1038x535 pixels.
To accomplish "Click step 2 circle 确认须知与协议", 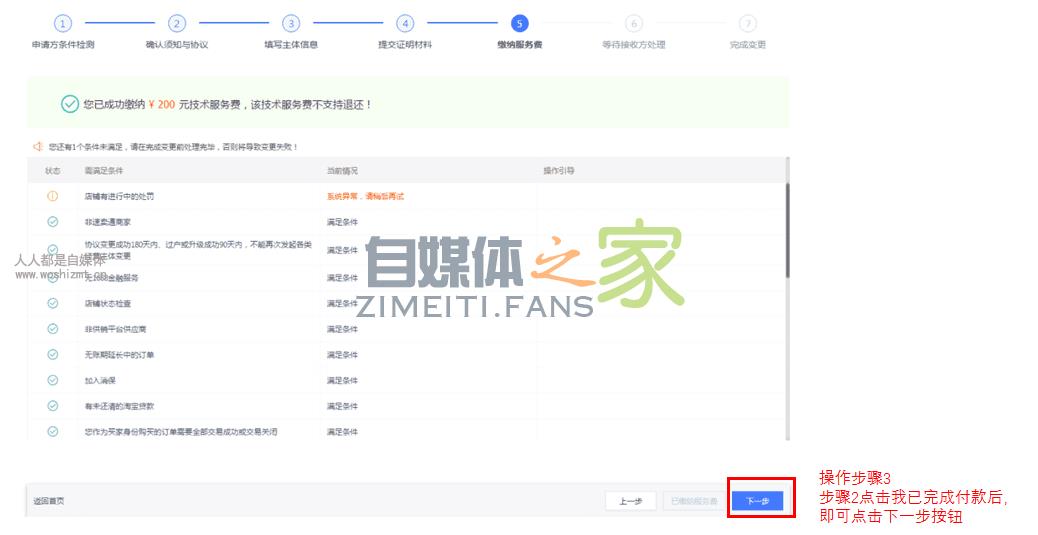I will click(176, 24).
